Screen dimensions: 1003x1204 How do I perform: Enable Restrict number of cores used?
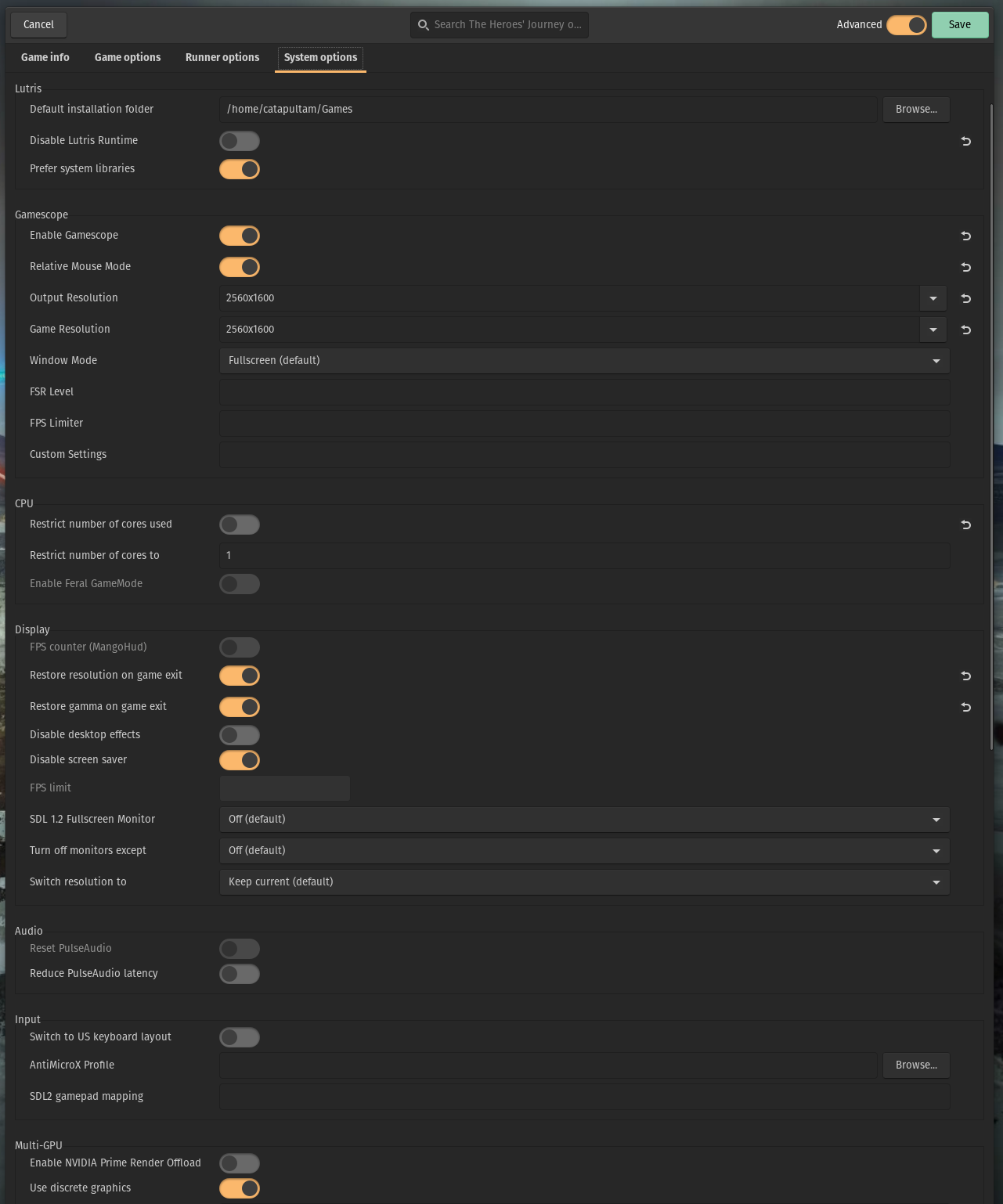click(x=240, y=524)
